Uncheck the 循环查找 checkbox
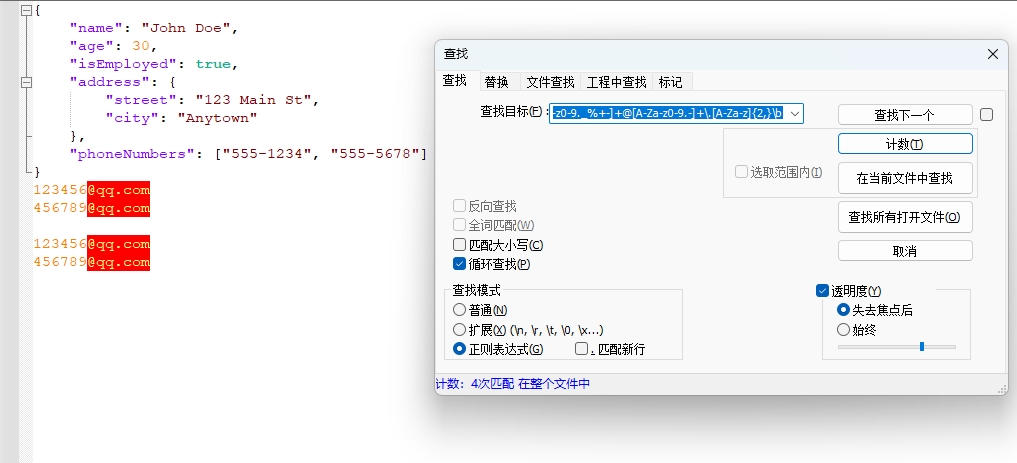The image size is (1017, 463). [459, 264]
